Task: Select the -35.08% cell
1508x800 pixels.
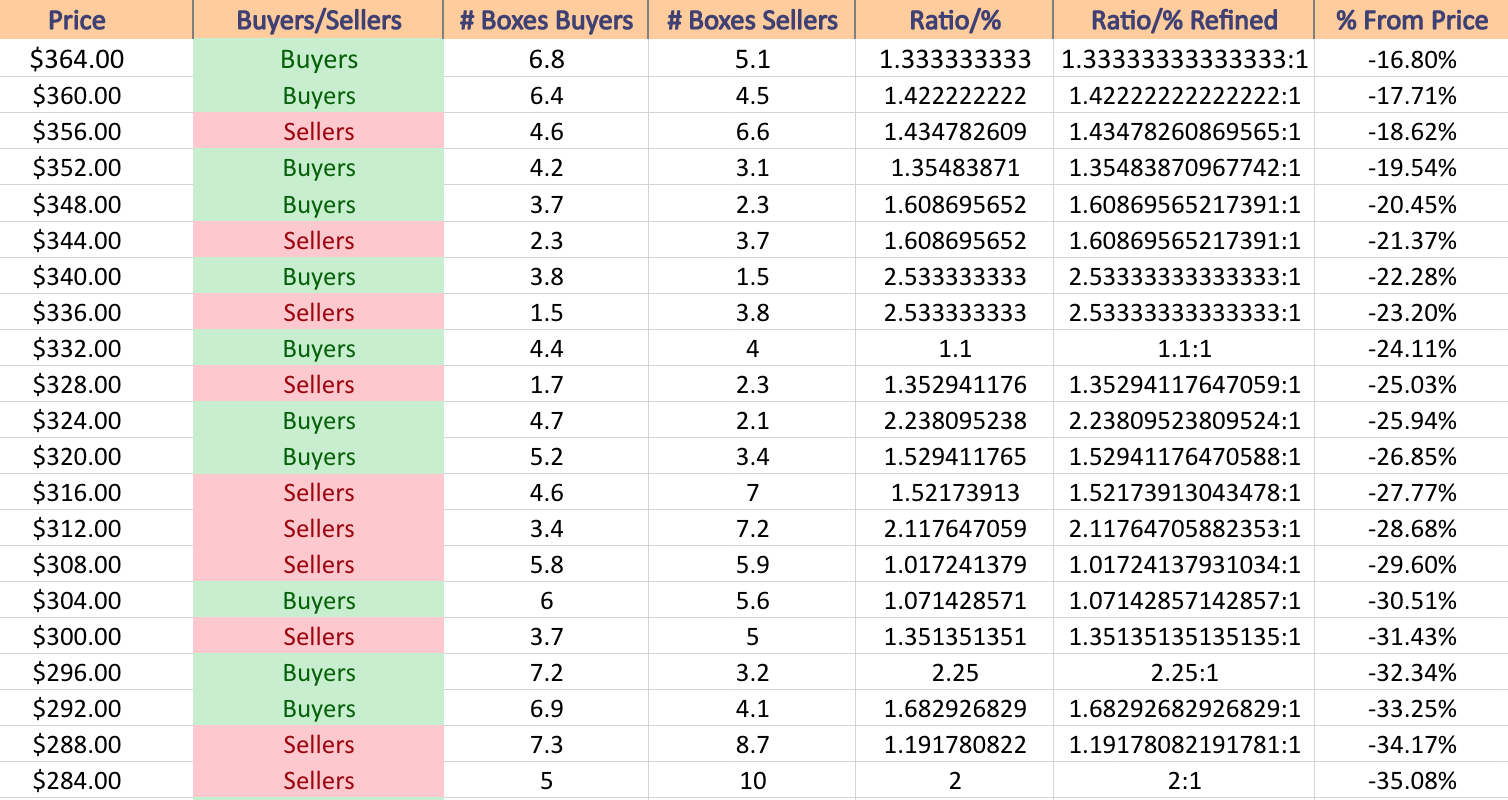Action: click(x=1412, y=780)
